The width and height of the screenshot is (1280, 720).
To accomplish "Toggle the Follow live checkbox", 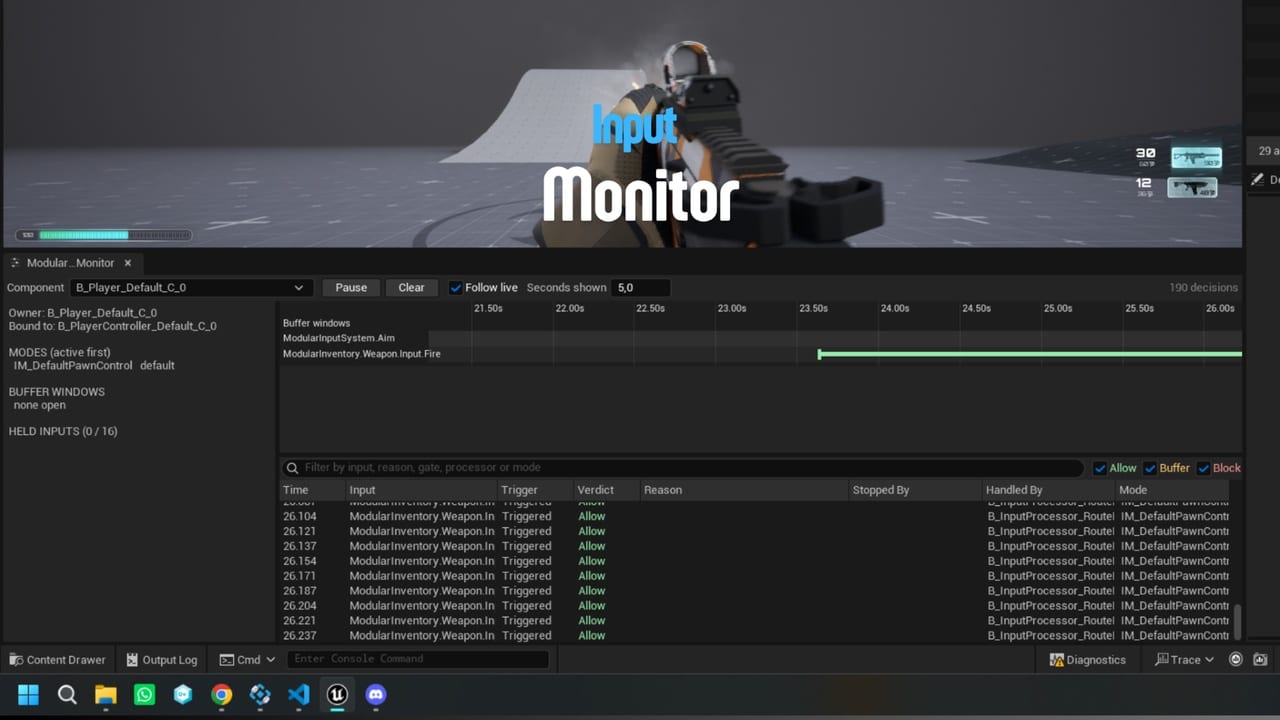I will [x=456, y=288].
